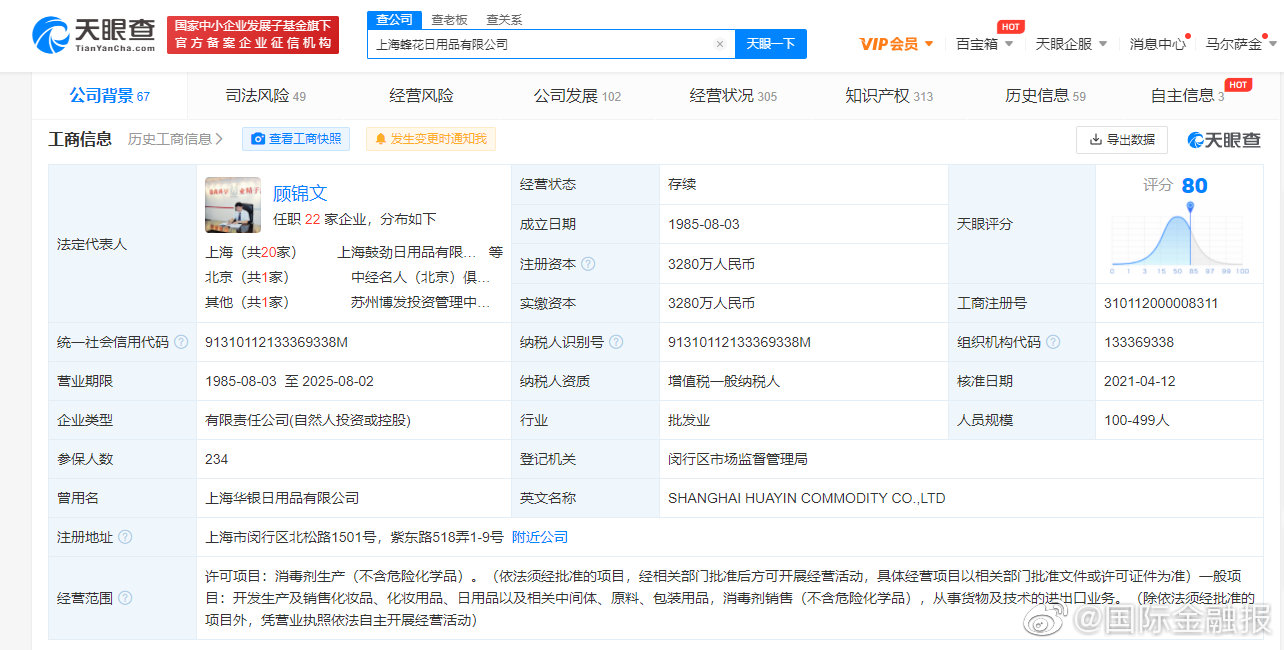This screenshot has height=650, width=1284.
Task: Click the legal representative photo thumbnail
Action: click(x=233, y=205)
